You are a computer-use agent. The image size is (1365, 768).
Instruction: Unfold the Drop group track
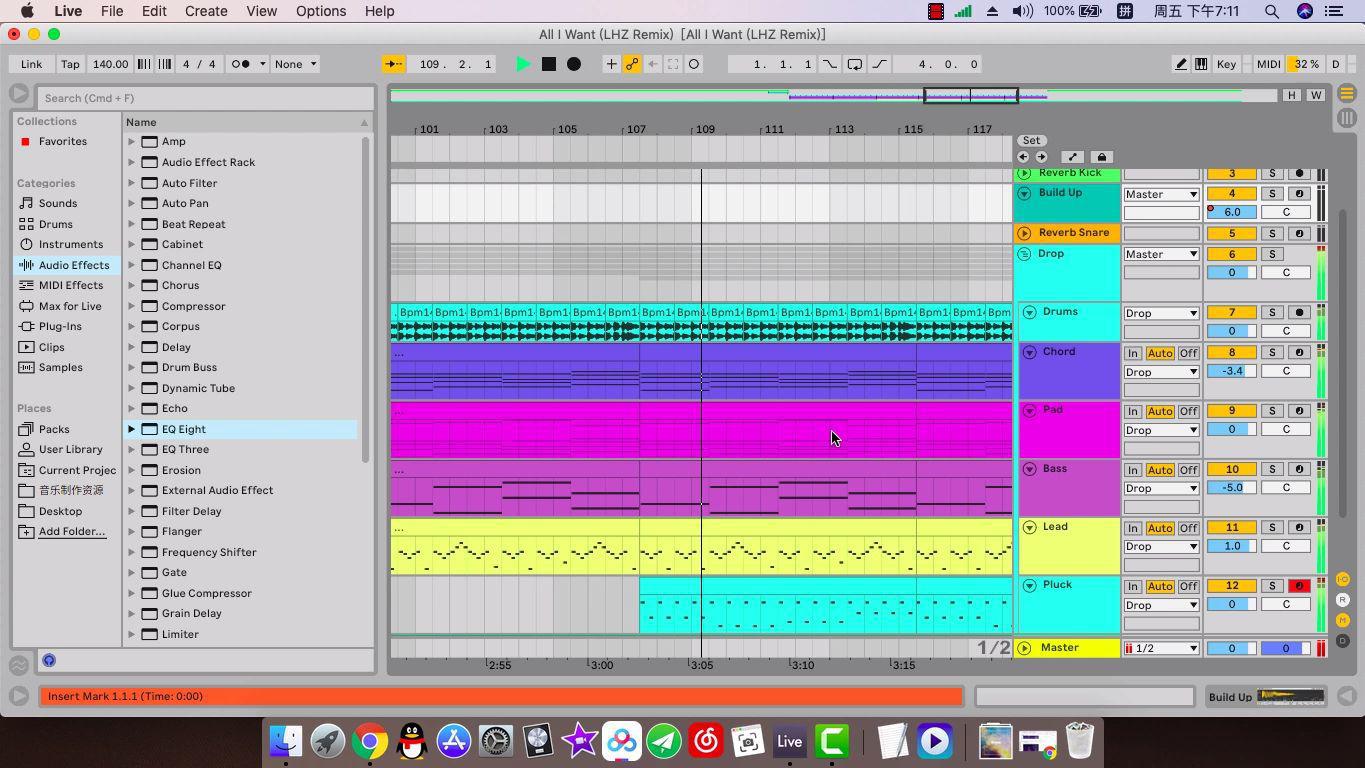click(x=1024, y=254)
